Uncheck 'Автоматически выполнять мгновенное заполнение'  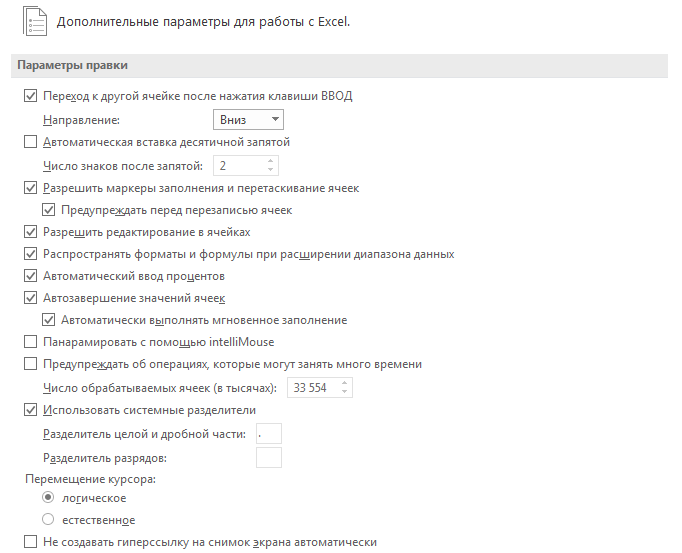[48, 320]
